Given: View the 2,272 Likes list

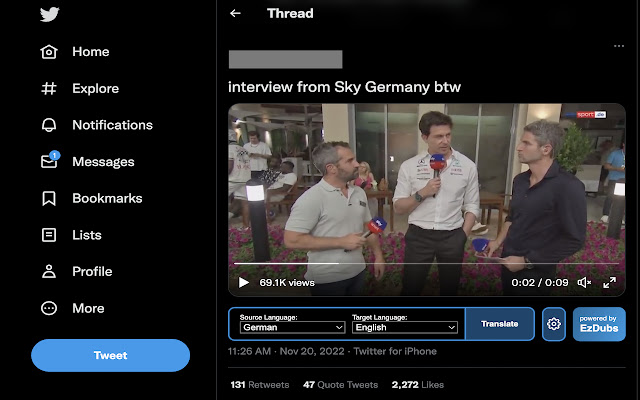Looking at the screenshot, I should point(418,385).
